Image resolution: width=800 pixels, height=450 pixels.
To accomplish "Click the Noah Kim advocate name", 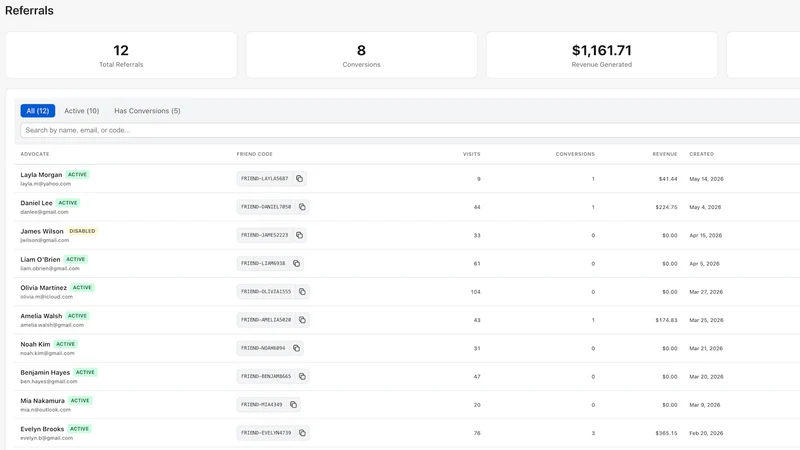I will click(35, 344).
